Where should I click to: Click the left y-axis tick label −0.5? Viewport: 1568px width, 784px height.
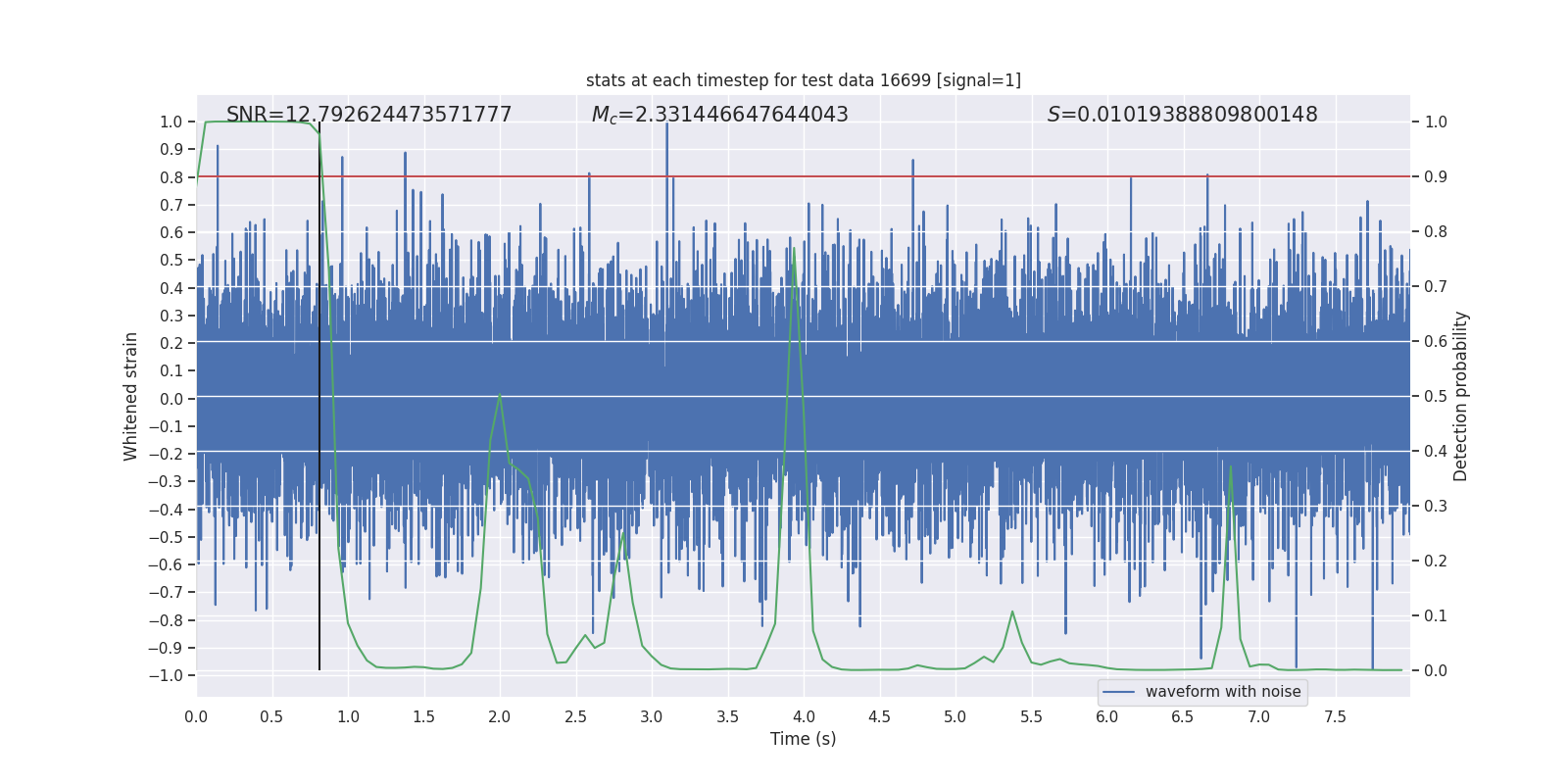166,537
